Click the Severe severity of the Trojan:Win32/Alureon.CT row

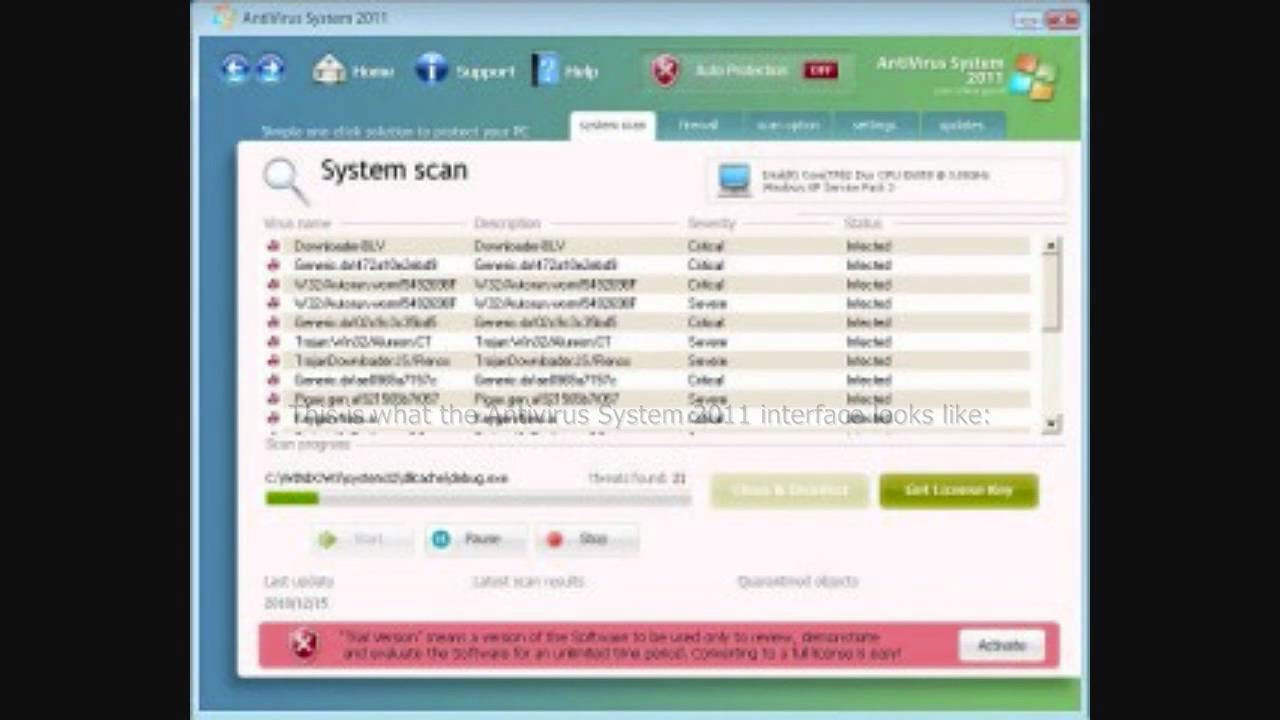point(707,342)
